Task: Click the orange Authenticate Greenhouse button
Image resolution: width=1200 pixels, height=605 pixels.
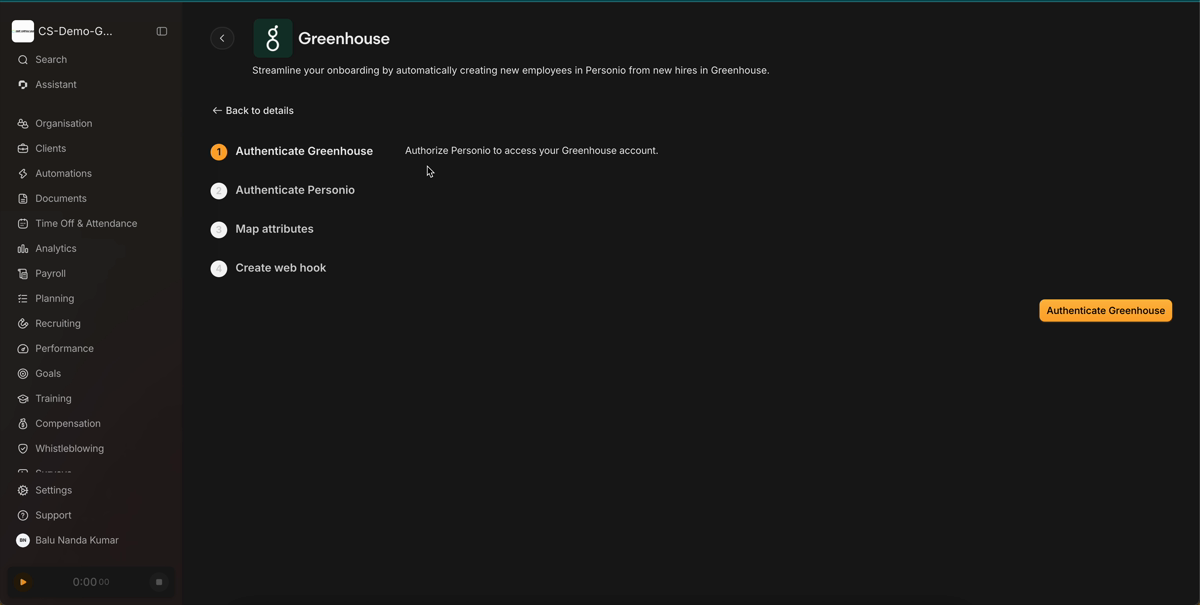Action: pos(1105,311)
